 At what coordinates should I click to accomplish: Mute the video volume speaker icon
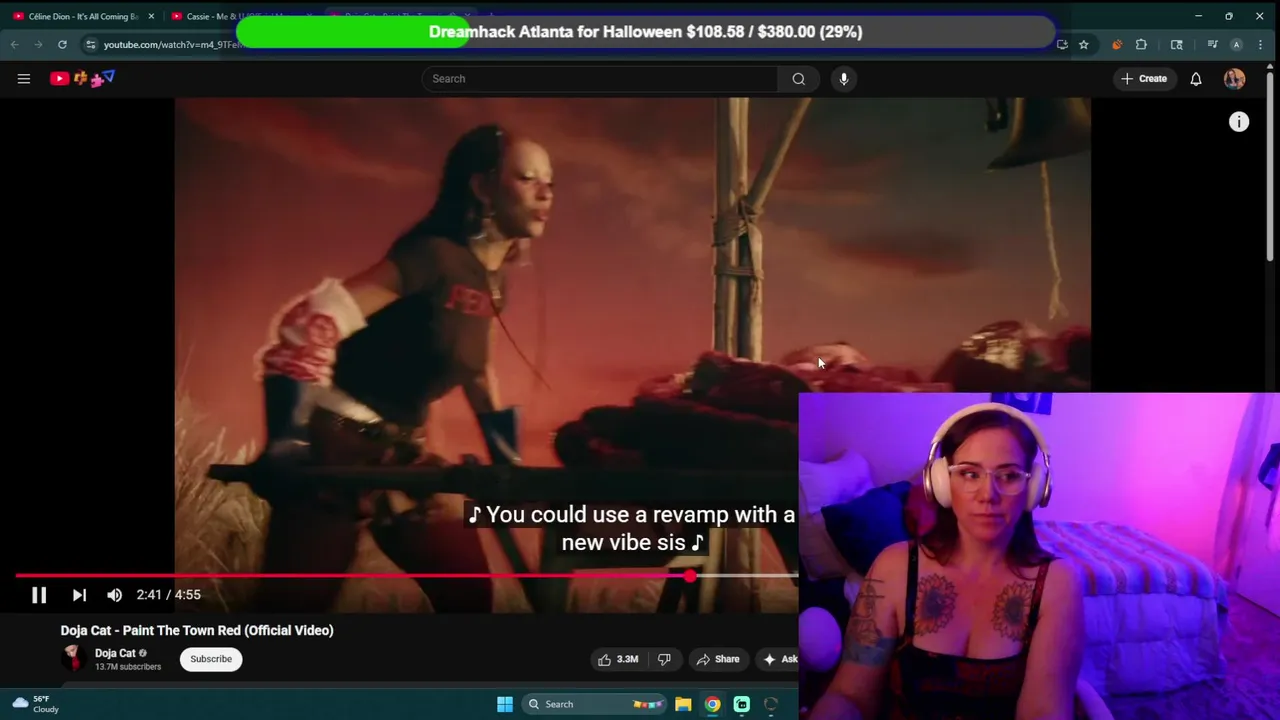click(114, 595)
